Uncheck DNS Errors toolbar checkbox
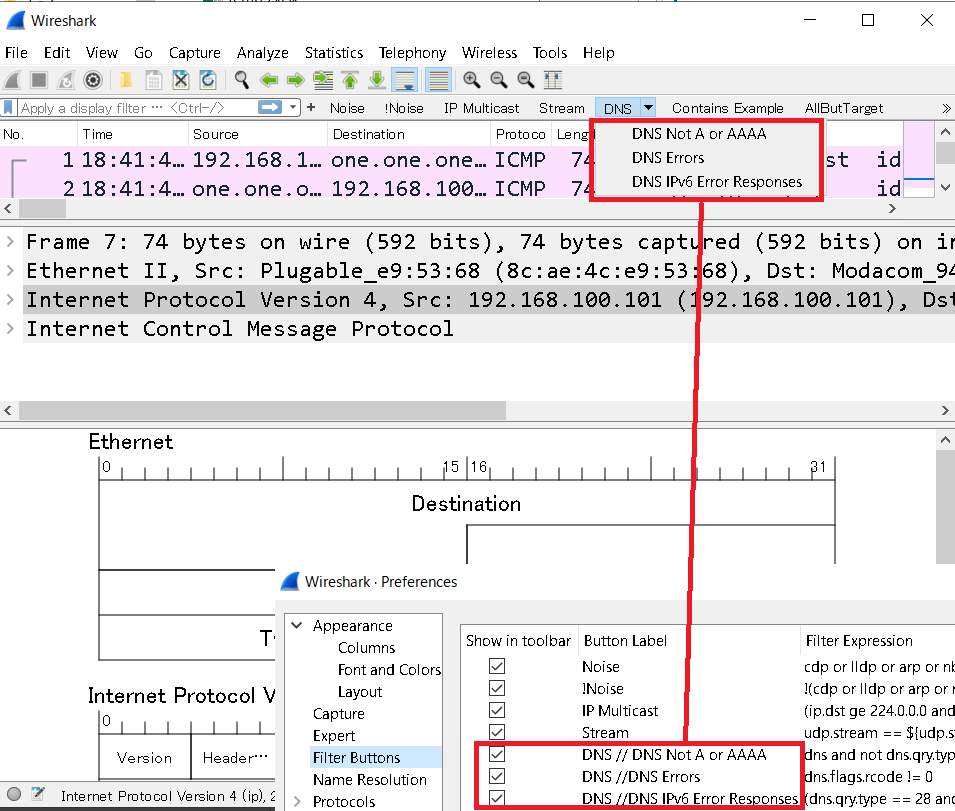Viewport: 955px width, 811px height. [497, 776]
